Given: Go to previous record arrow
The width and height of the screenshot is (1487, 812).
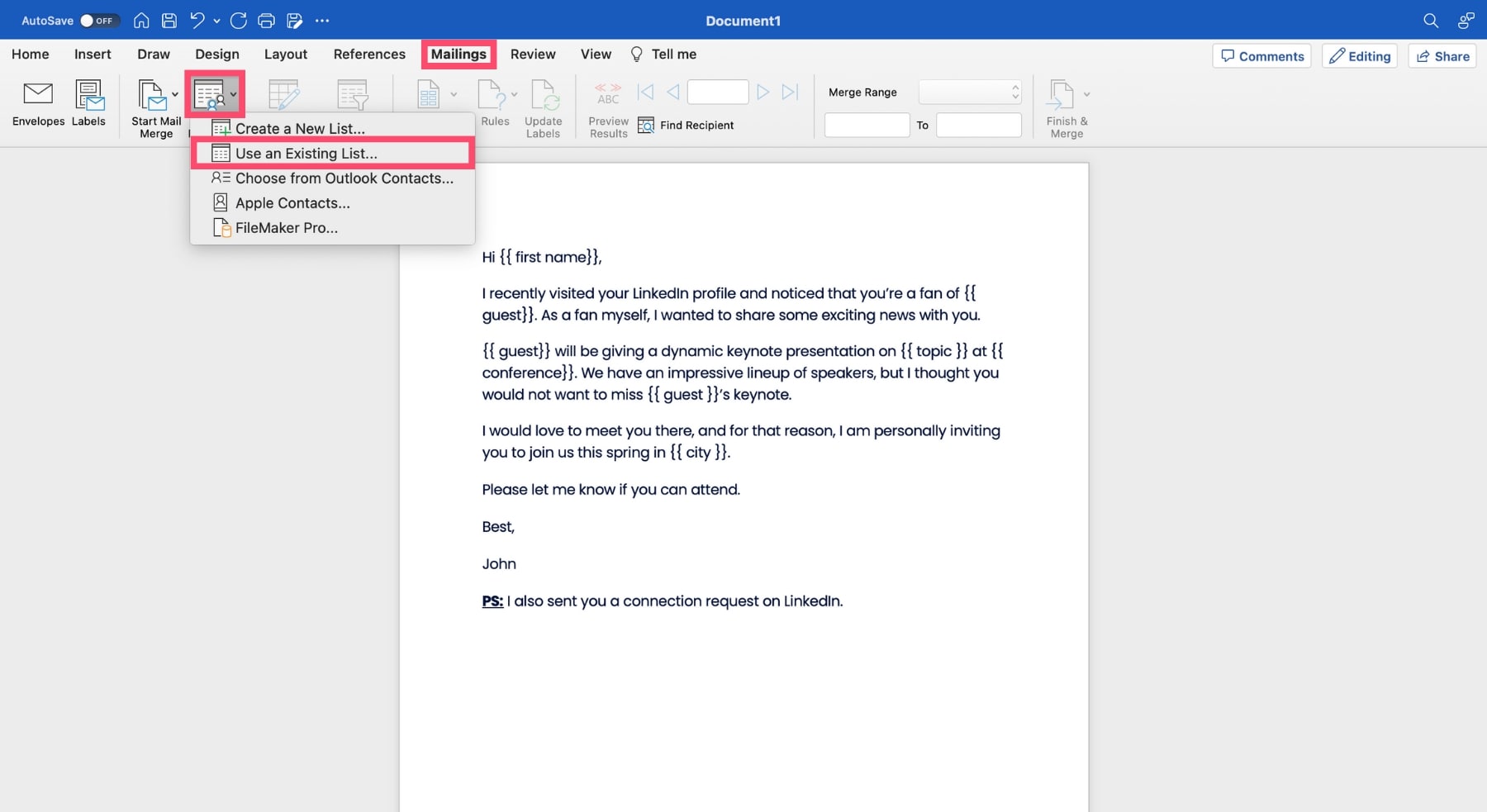Looking at the screenshot, I should point(673,92).
